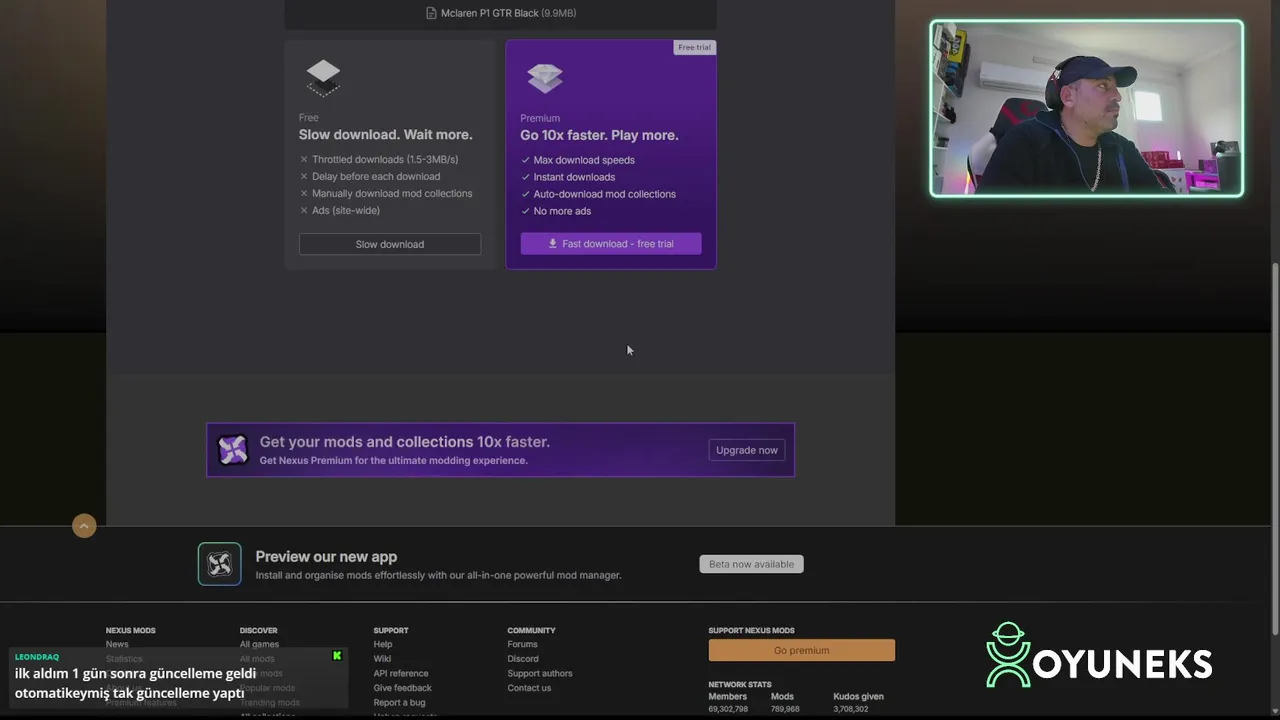
Task: Click Get your mods and collections 10x faster text
Action: tap(405, 442)
